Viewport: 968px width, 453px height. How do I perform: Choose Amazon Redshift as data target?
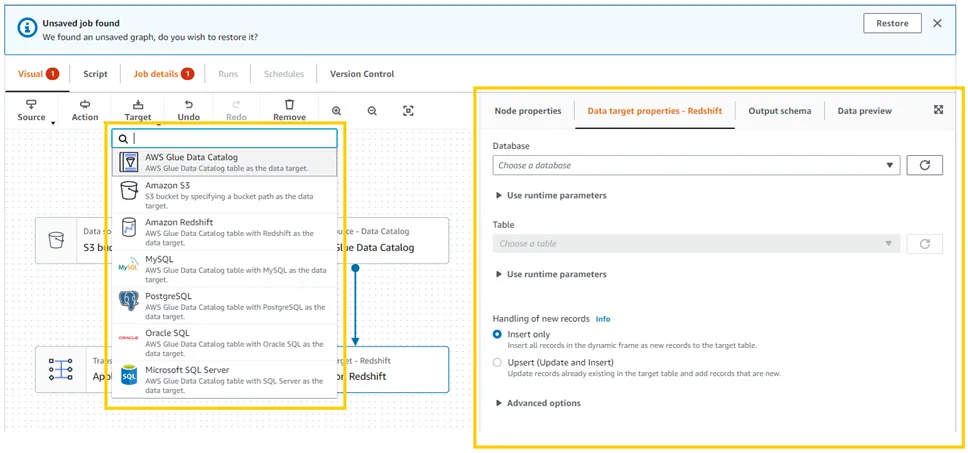pos(225,232)
